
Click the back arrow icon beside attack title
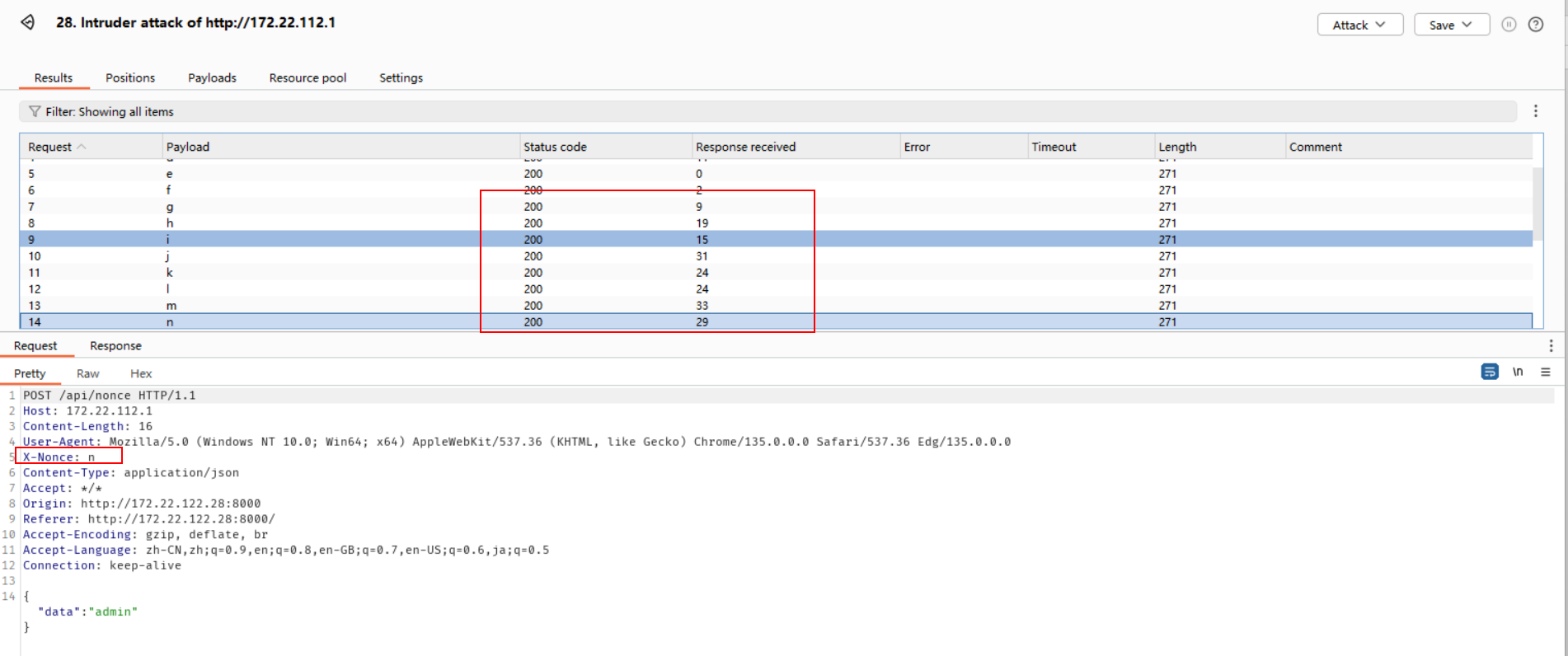pyautogui.click(x=27, y=22)
